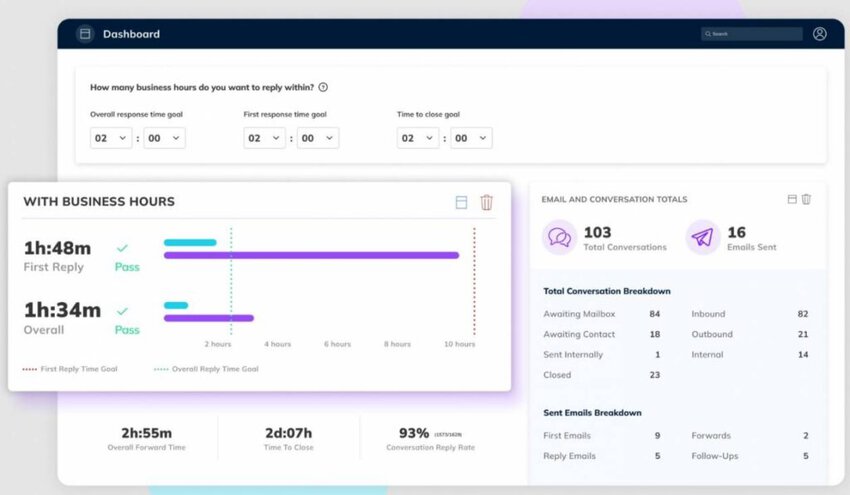Click the Overall purple bar
850x495 pixels.
[209, 318]
